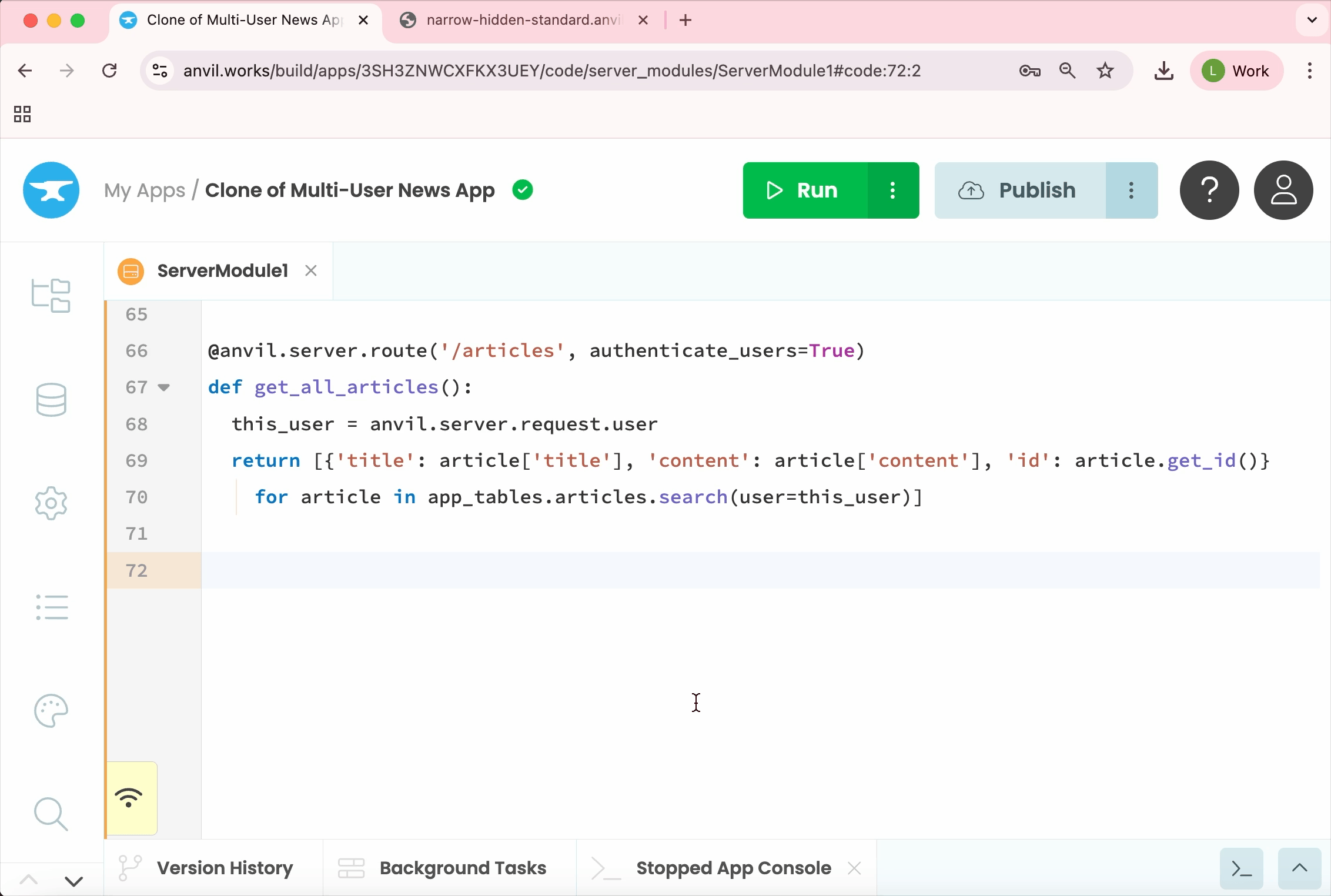This screenshot has height=896, width=1331.
Task: Reload the current page
Action: [109, 71]
